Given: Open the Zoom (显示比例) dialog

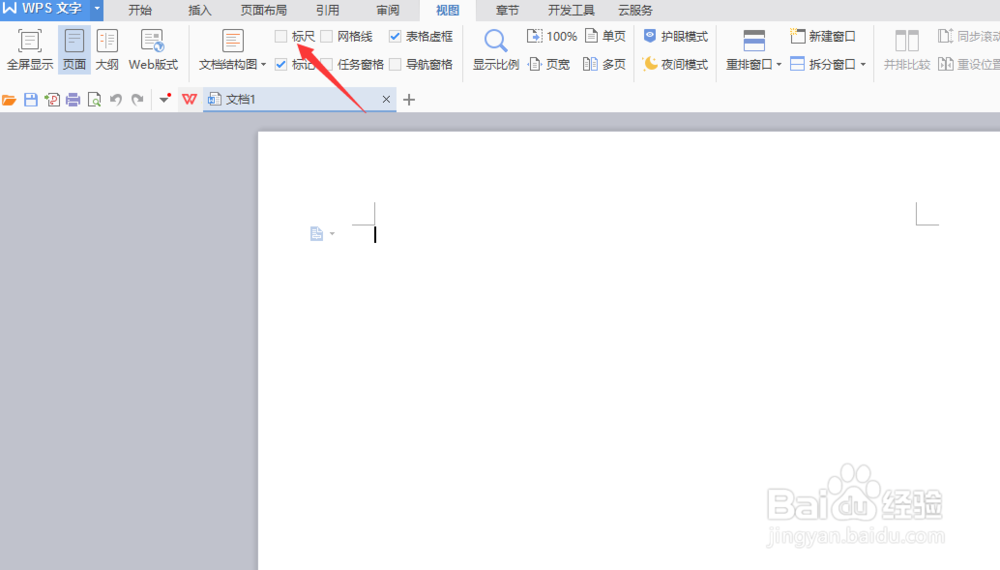Looking at the screenshot, I should (496, 50).
